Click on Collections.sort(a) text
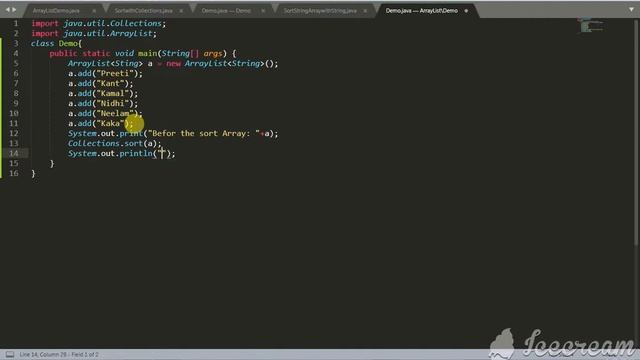The image size is (640, 360). 113,143
